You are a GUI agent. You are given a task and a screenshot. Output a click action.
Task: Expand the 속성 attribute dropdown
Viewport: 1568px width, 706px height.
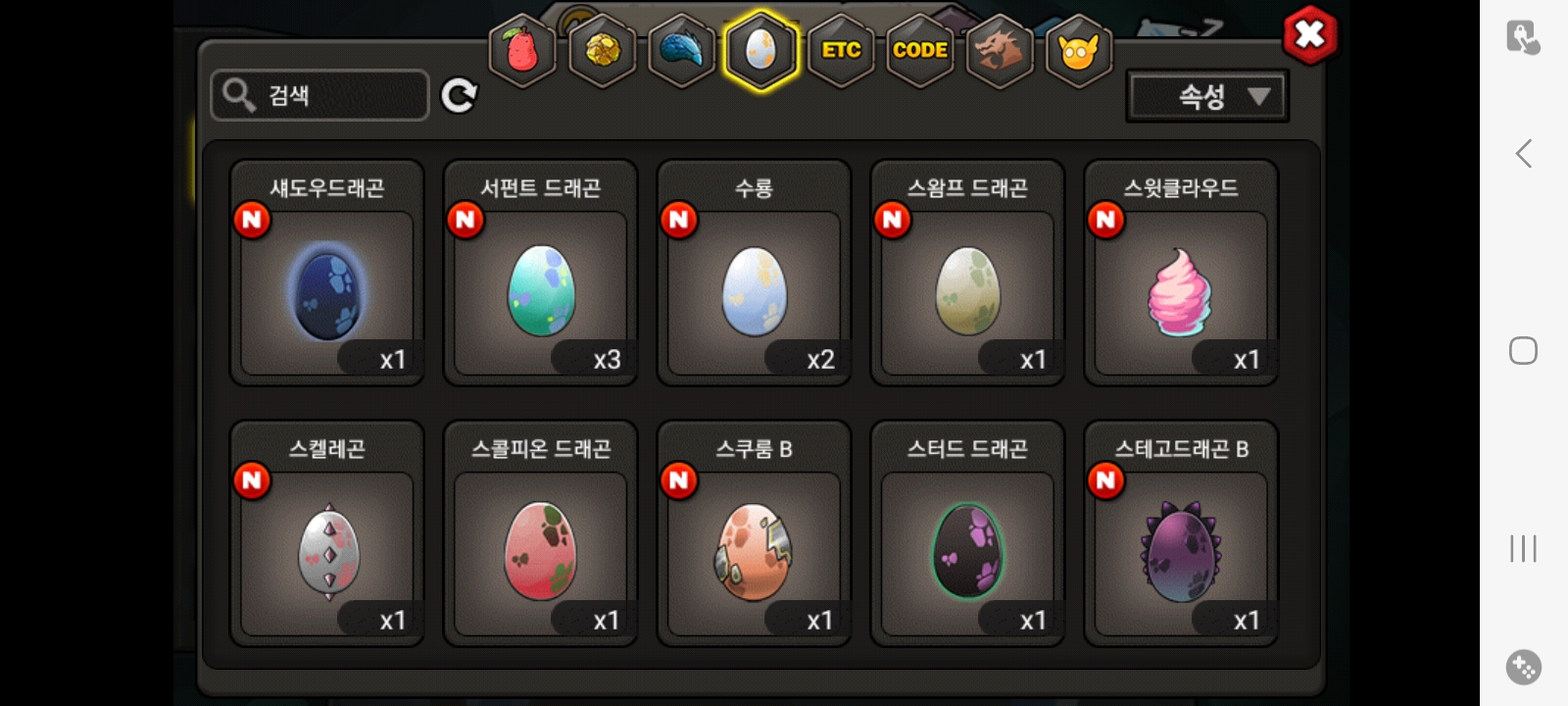[1207, 96]
